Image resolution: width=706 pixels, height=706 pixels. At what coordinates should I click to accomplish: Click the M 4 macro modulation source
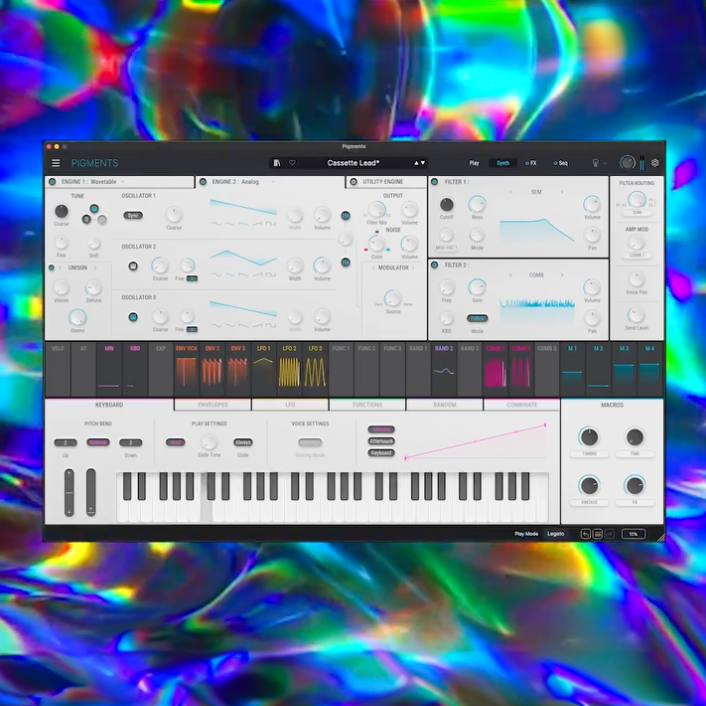(x=650, y=369)
